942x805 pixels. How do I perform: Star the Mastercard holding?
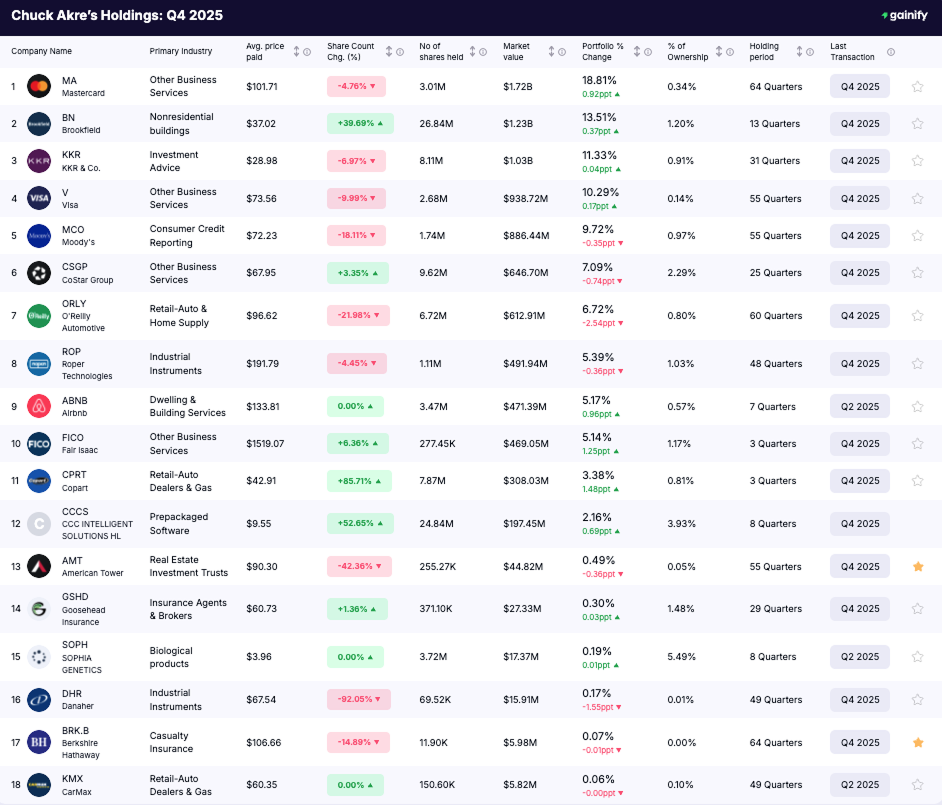917,86
